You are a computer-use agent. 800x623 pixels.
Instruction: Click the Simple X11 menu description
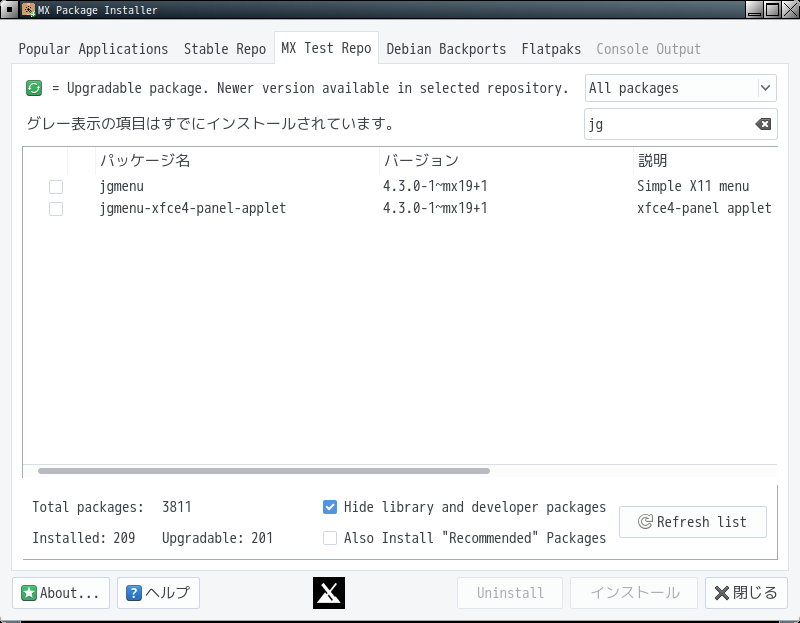pos(693,186)
